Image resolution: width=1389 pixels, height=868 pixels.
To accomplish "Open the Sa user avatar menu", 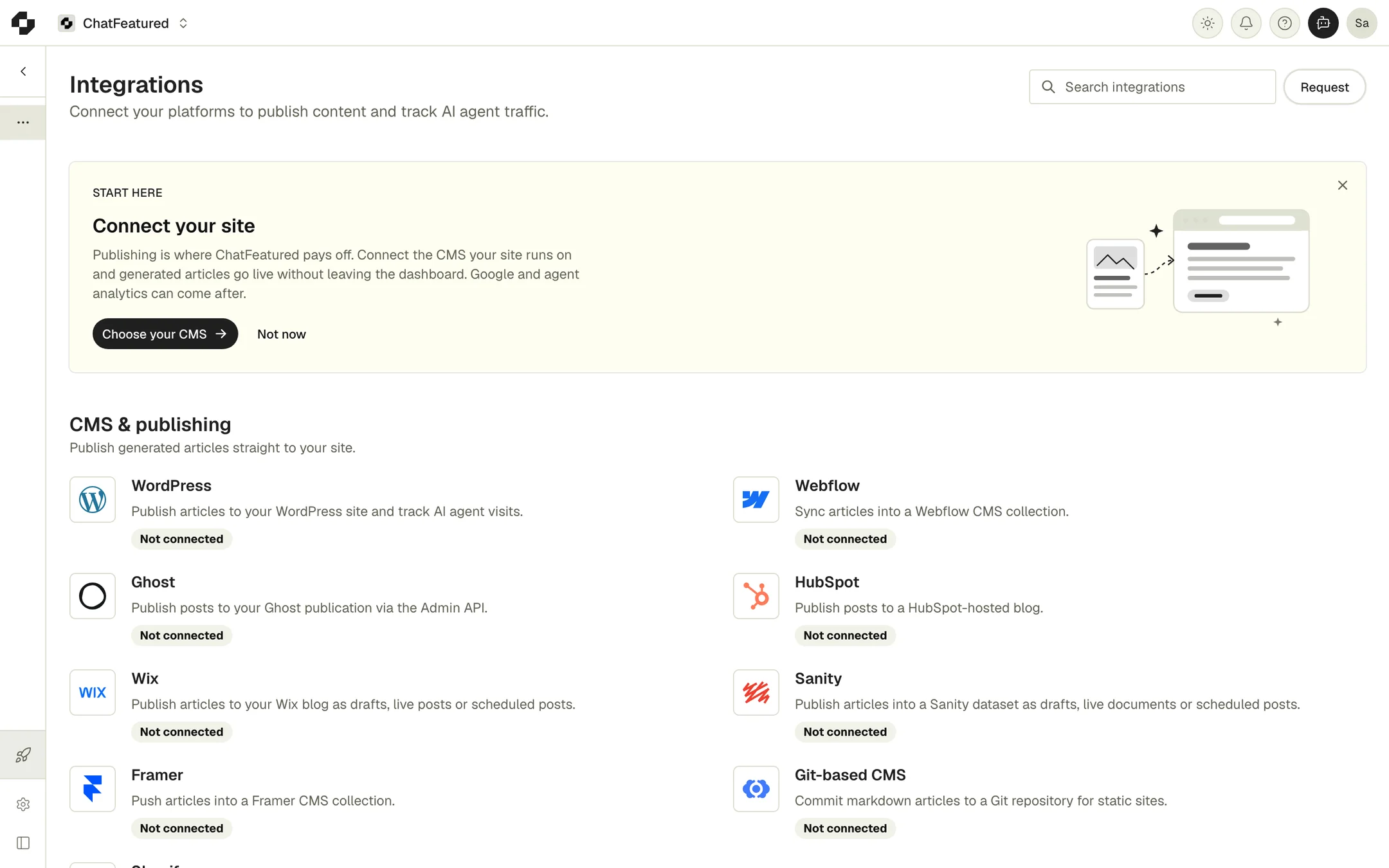I will pyautogui.click(x=1361, y=23).
